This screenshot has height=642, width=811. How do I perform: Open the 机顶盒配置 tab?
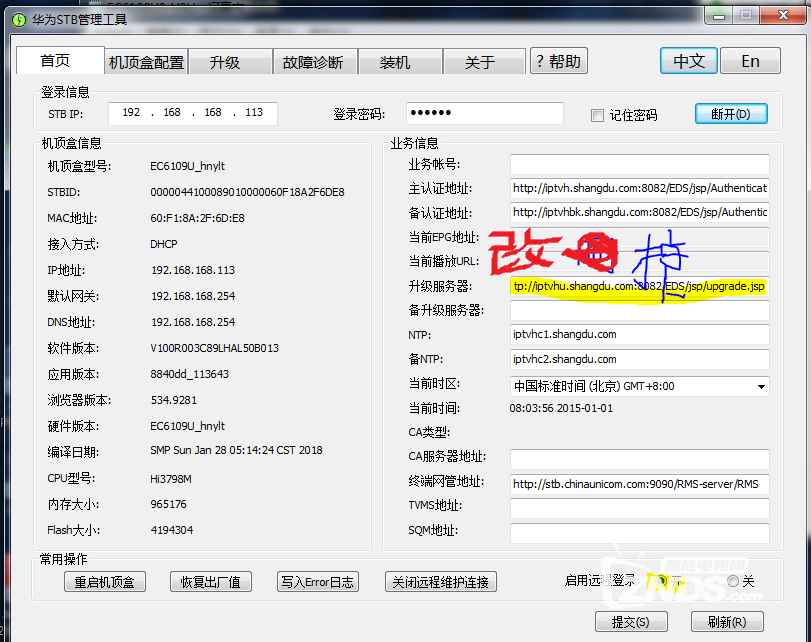(x=146, y=63)
